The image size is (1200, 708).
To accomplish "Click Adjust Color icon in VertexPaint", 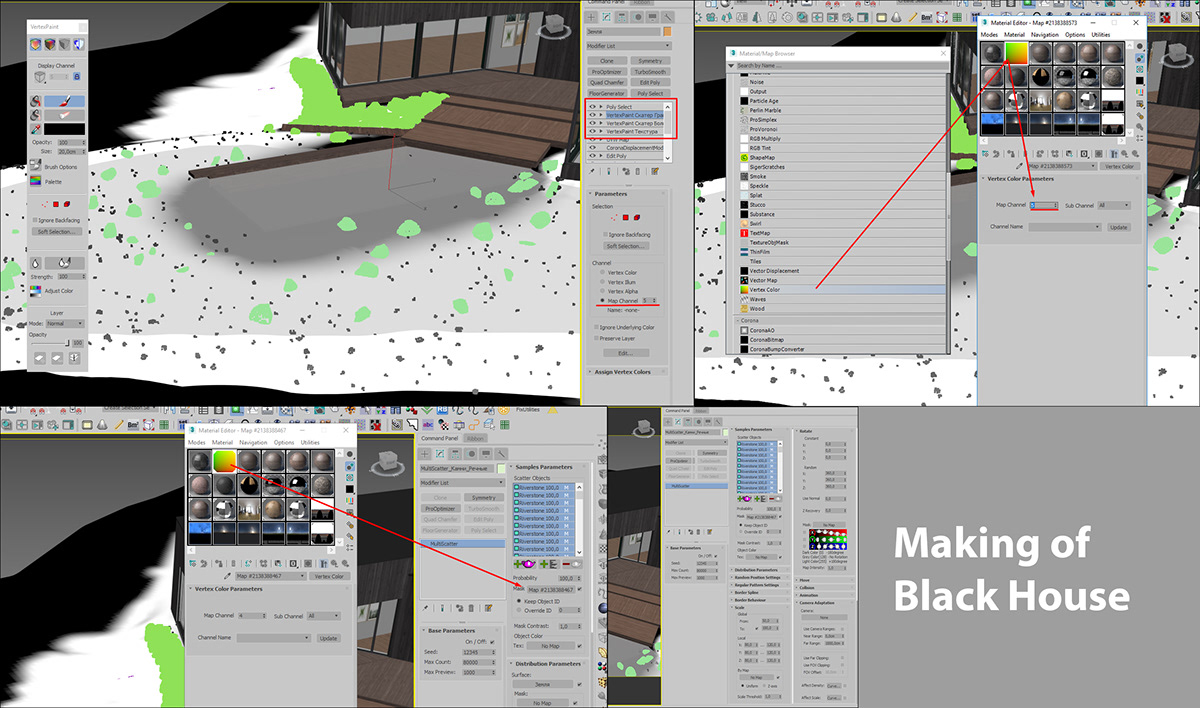I will (36, 291).
